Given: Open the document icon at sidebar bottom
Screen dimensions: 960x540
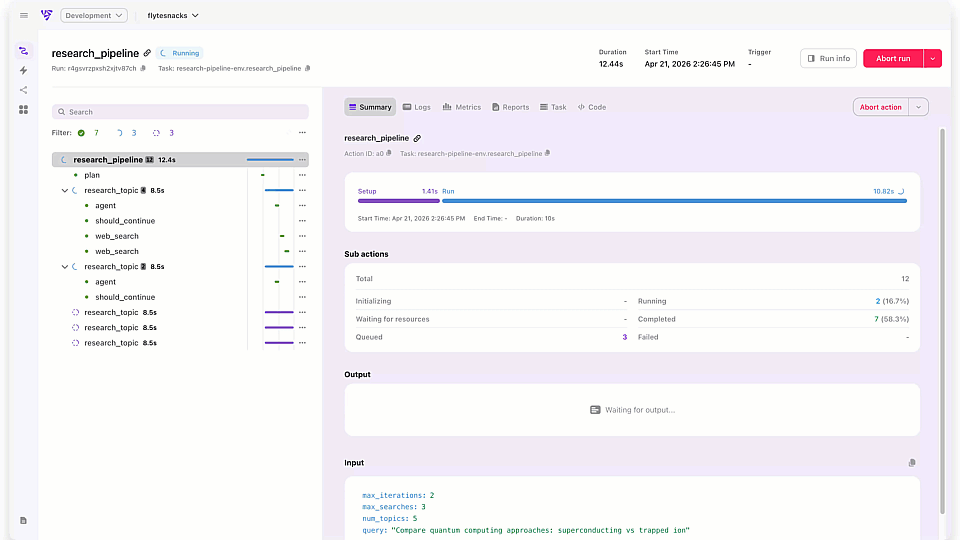Looking at the screenshot, I should click(x=23, y=520).
